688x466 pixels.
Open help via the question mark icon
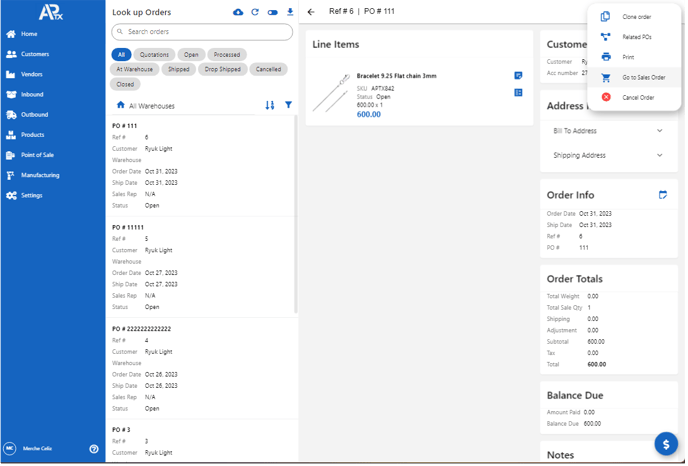[94, 449]
